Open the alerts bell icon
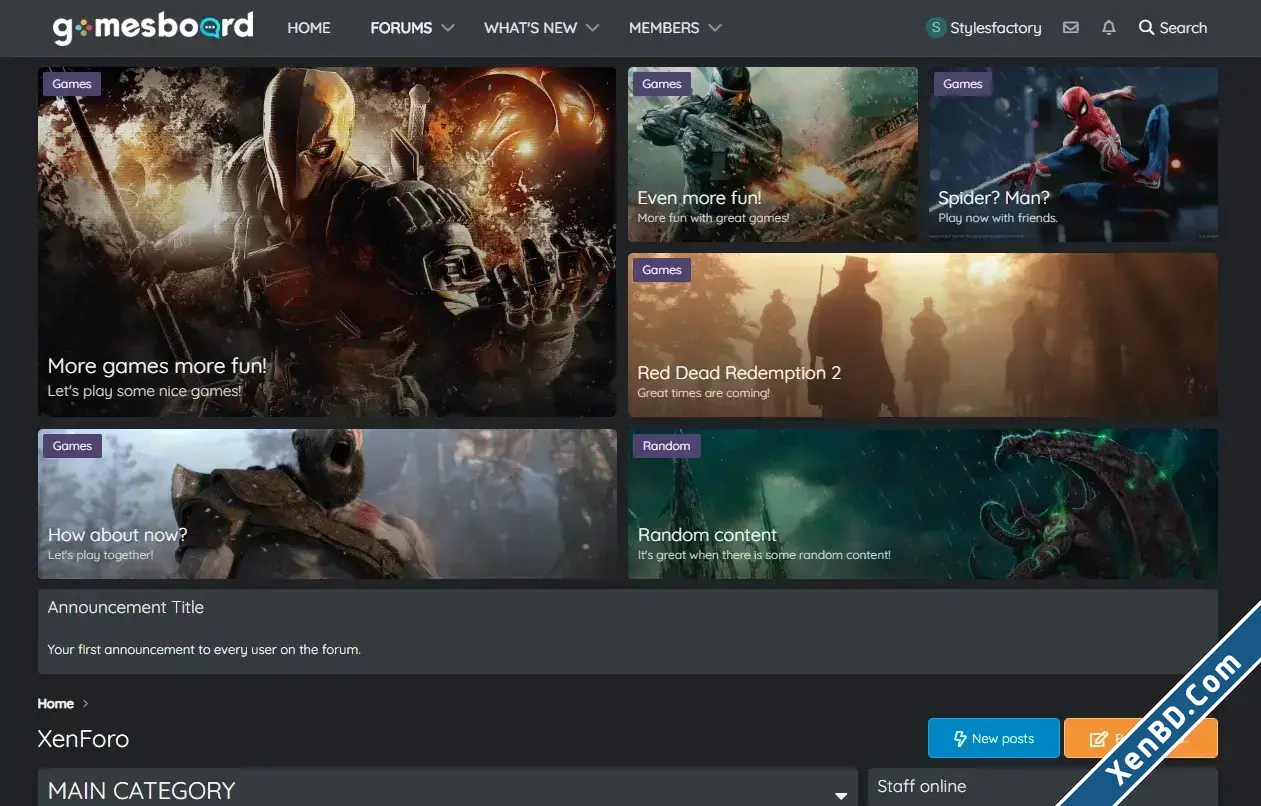The width and height of the screenshot is (1261, 806). [x=1108, y=28]
